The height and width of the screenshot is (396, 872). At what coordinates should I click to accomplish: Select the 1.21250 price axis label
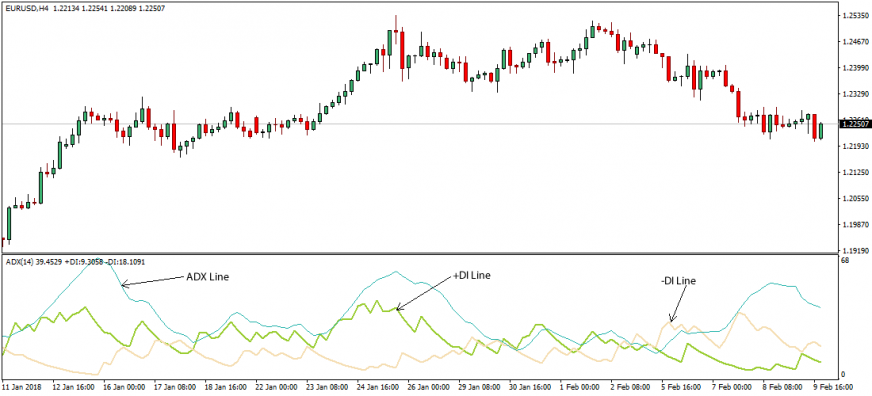(x=857, y=172)
